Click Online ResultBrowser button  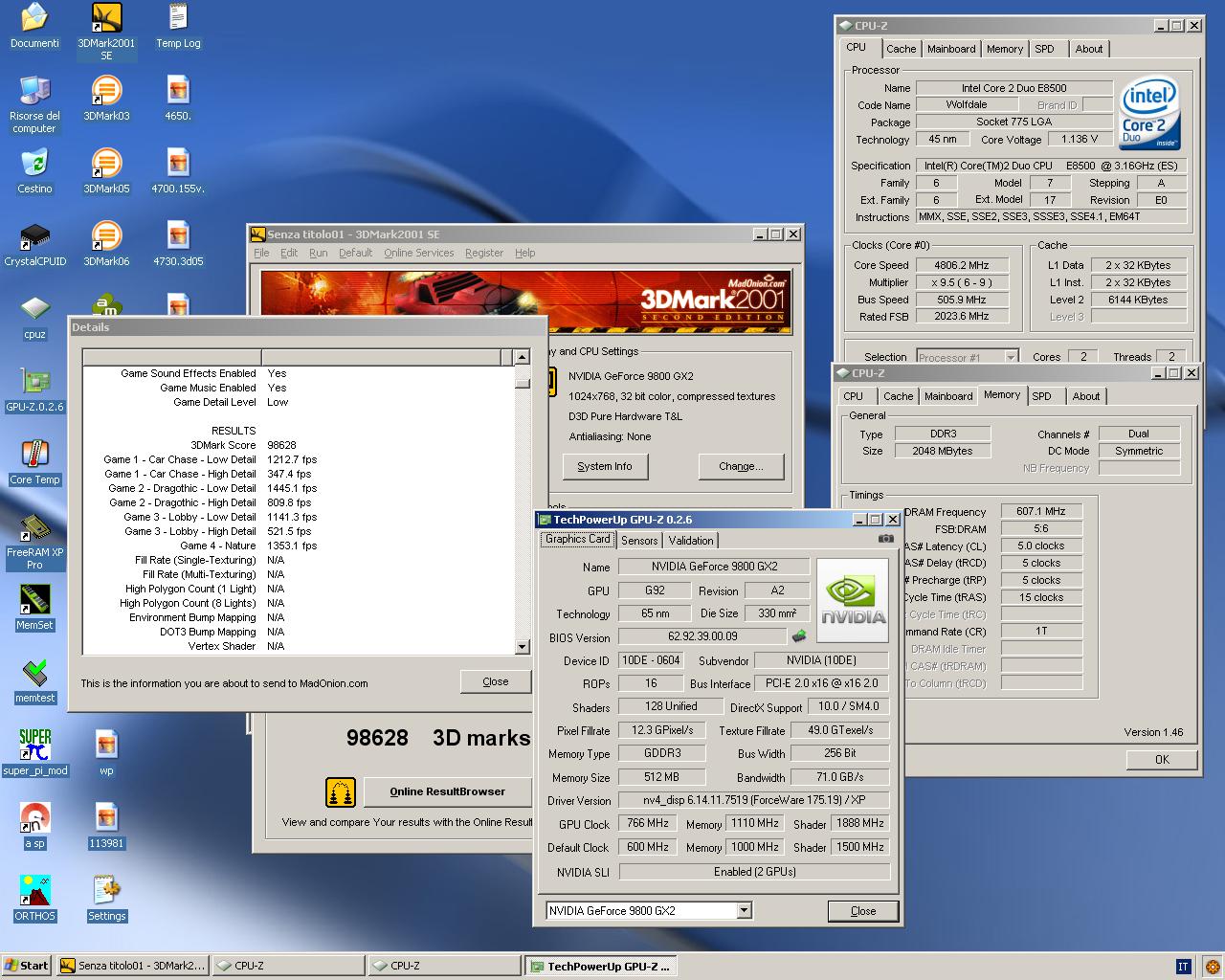(x=447, y=791)
